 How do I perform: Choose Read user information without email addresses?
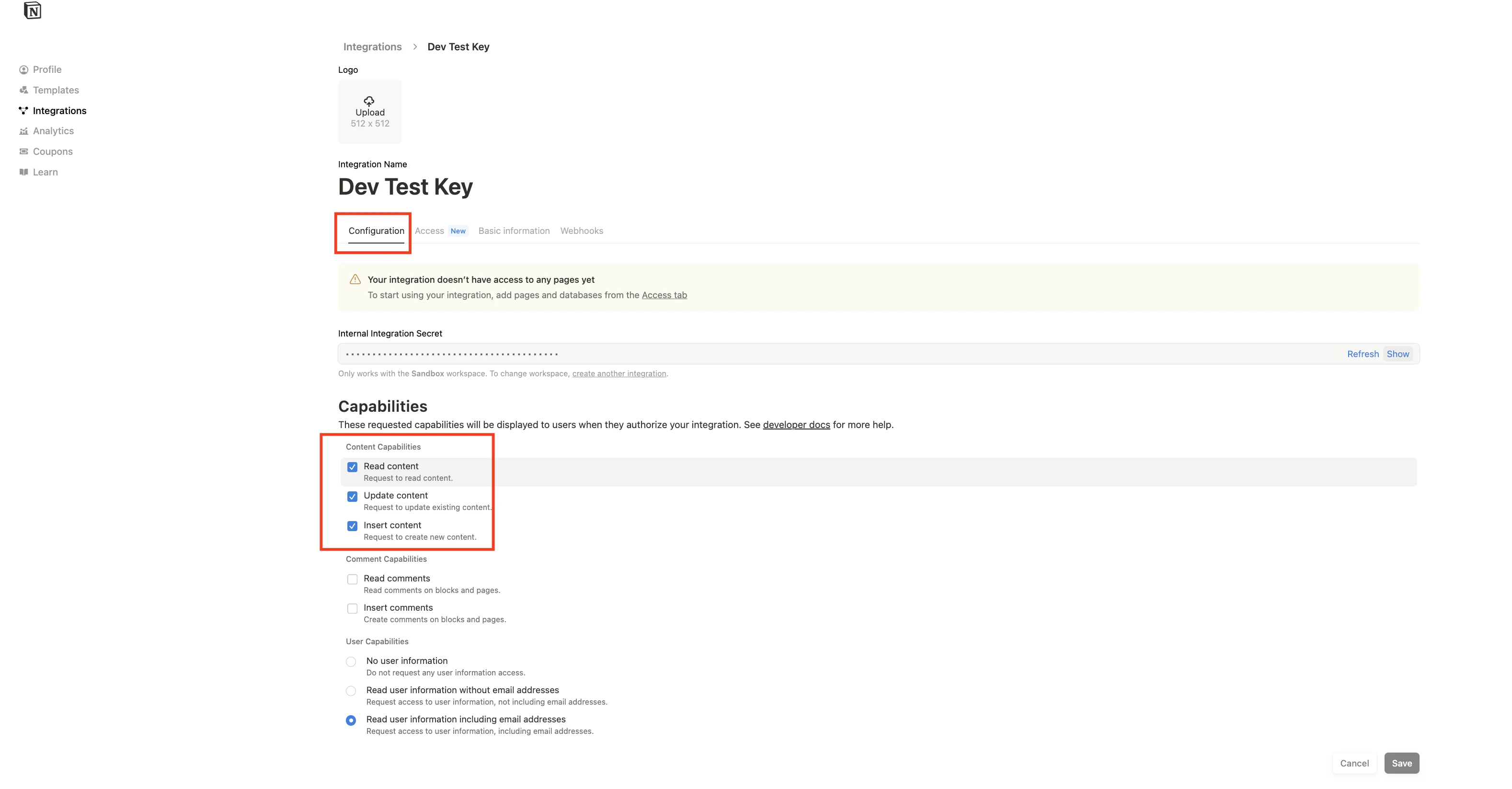point(351,691)
